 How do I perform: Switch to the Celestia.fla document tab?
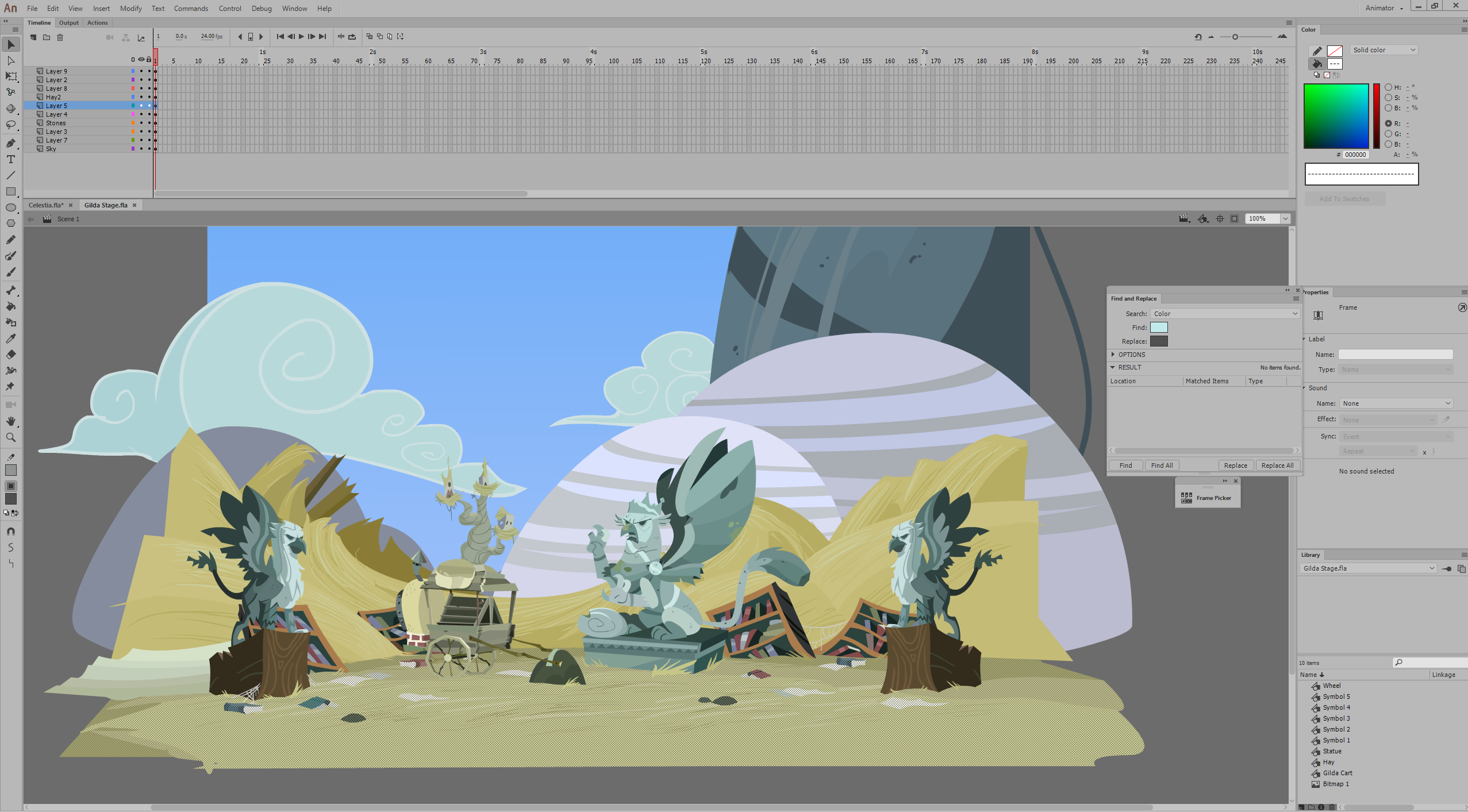pos(46,205)
